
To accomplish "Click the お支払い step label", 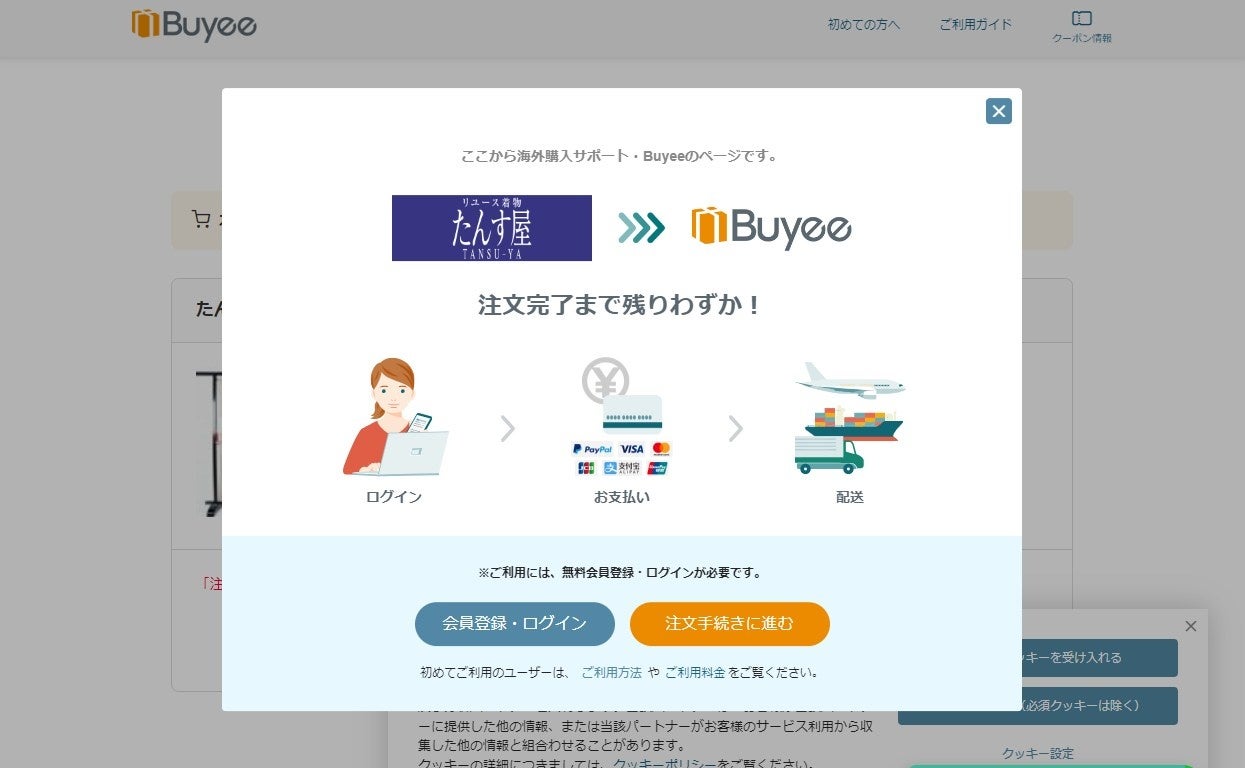I will [x=622, y=497].
